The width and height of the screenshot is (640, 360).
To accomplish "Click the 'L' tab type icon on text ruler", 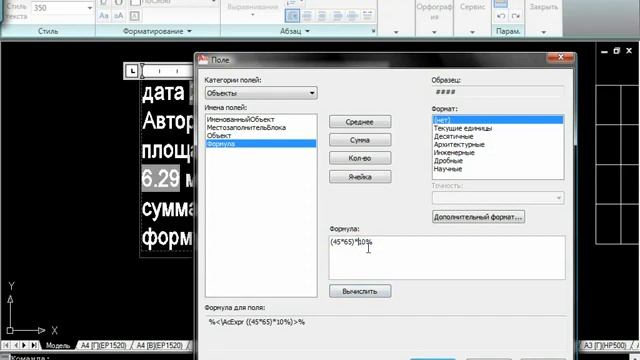I will point(132,71).
